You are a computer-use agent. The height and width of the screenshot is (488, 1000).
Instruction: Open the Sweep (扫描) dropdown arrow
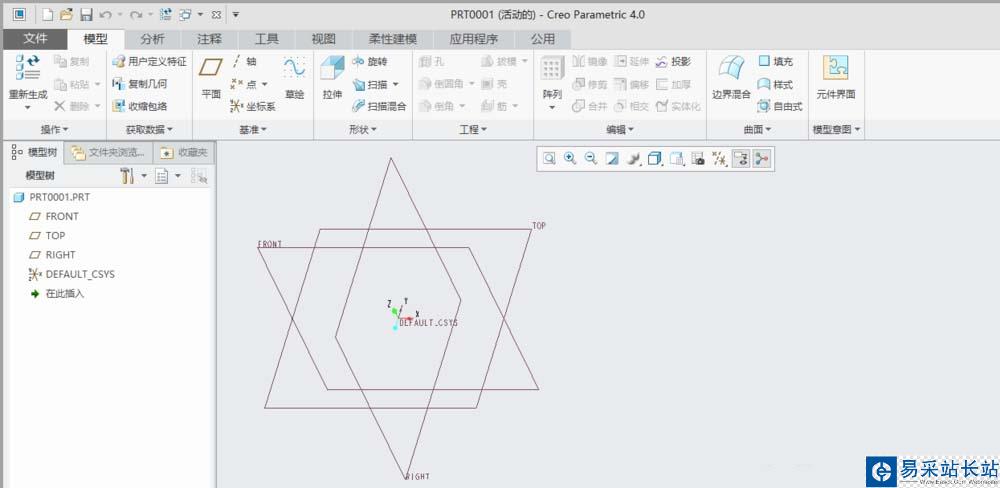click(395, 84)
